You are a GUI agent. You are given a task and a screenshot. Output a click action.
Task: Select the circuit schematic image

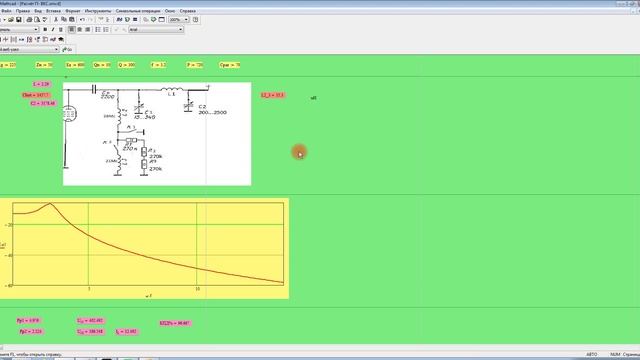[157, 134]
